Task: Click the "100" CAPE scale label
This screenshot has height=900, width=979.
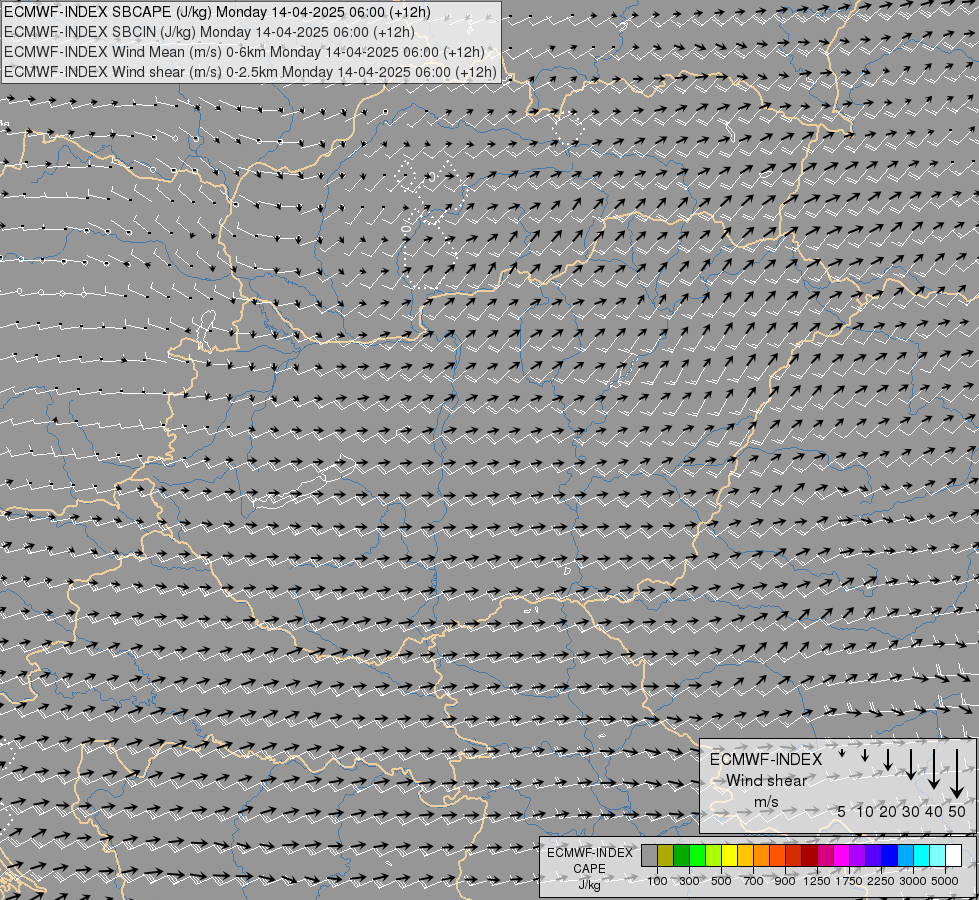Action: tap(657, 881)
